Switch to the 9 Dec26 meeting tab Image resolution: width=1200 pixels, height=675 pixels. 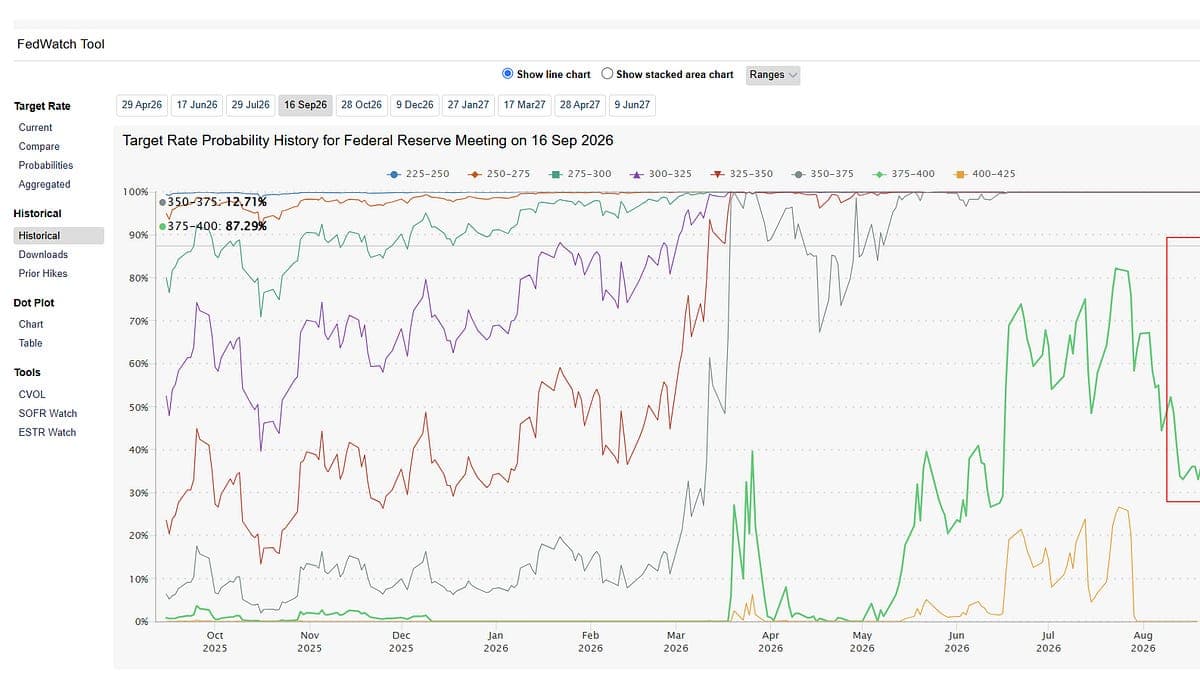pos(415,105)
